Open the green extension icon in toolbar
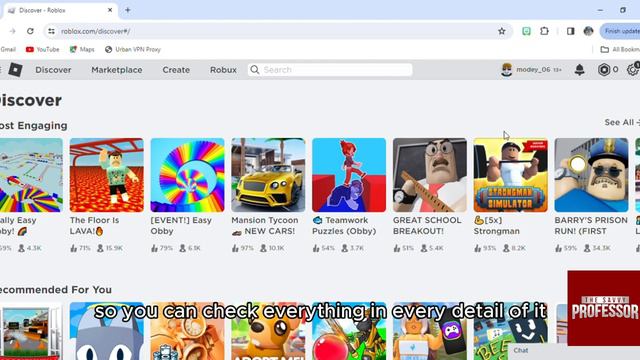 coord(526,31)
